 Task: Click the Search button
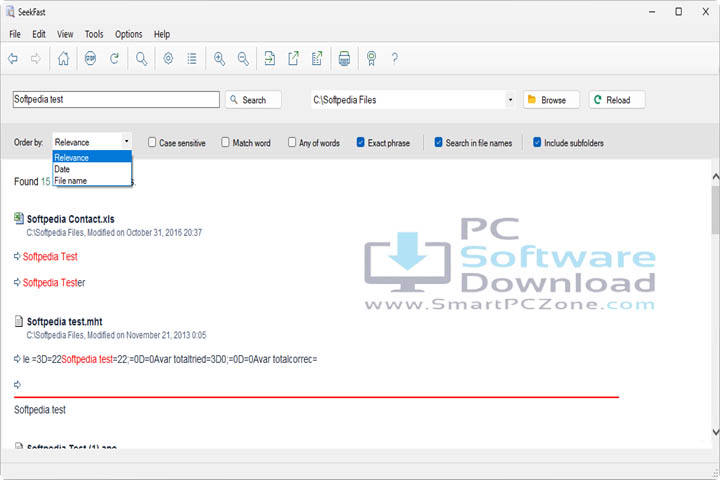253,100
